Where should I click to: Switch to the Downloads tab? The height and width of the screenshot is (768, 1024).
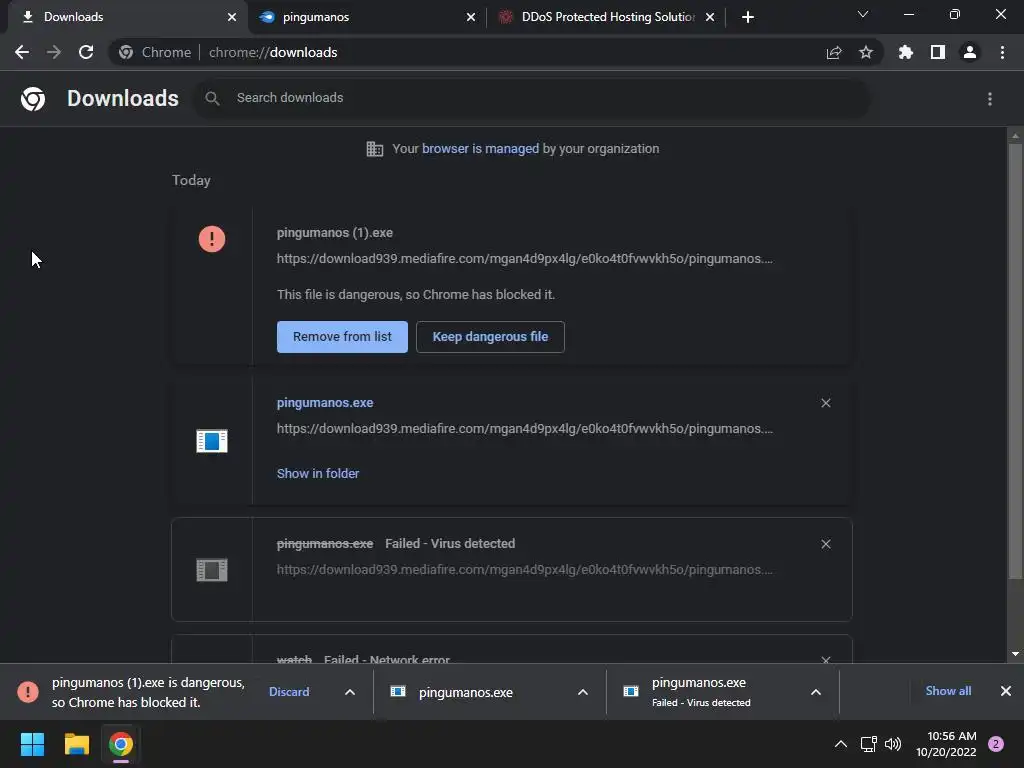(124, 17)
